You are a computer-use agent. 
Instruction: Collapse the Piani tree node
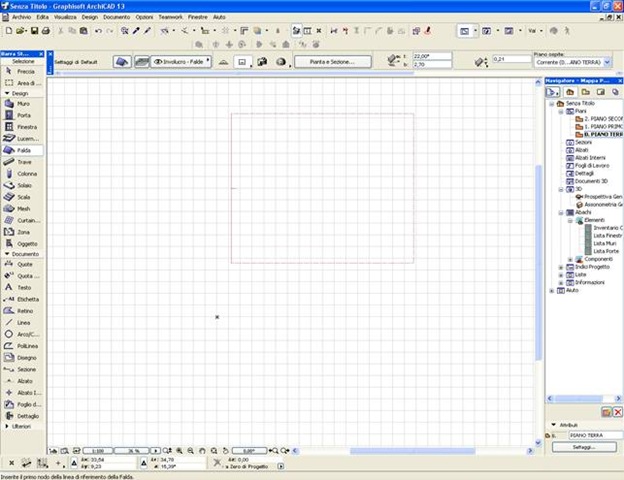(x=561, y=111)
